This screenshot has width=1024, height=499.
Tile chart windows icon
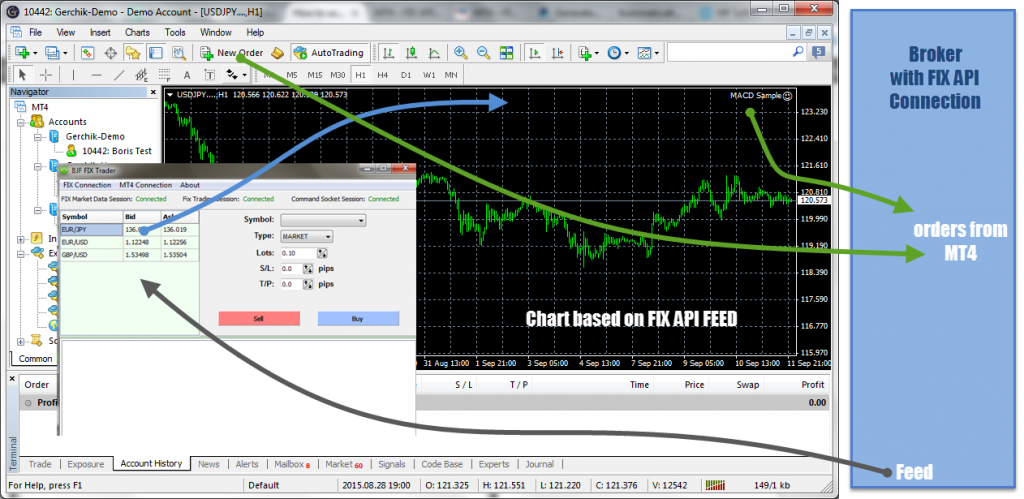(506, 53)
